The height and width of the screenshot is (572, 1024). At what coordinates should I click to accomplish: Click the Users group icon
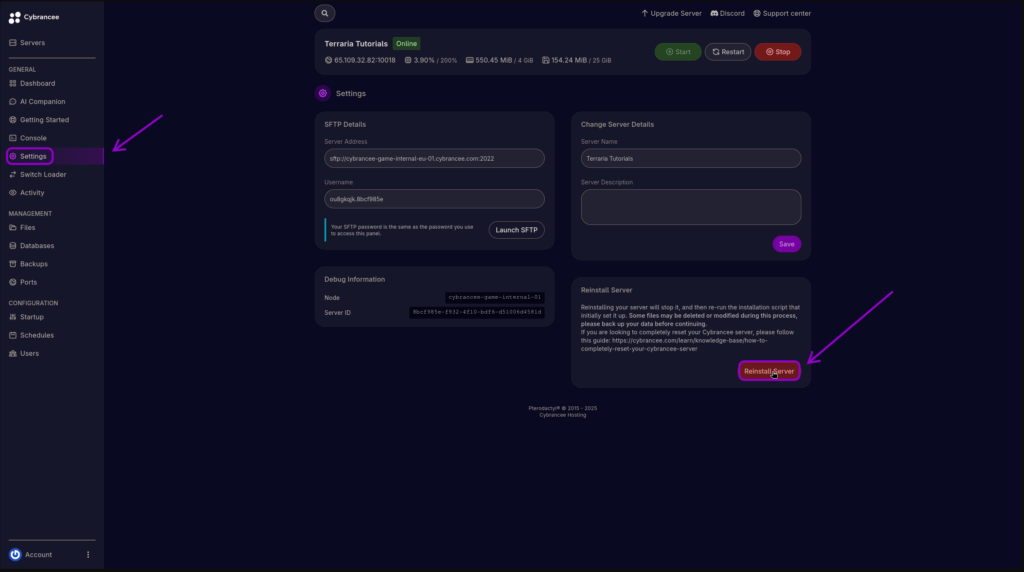click(x=12, y=353)
